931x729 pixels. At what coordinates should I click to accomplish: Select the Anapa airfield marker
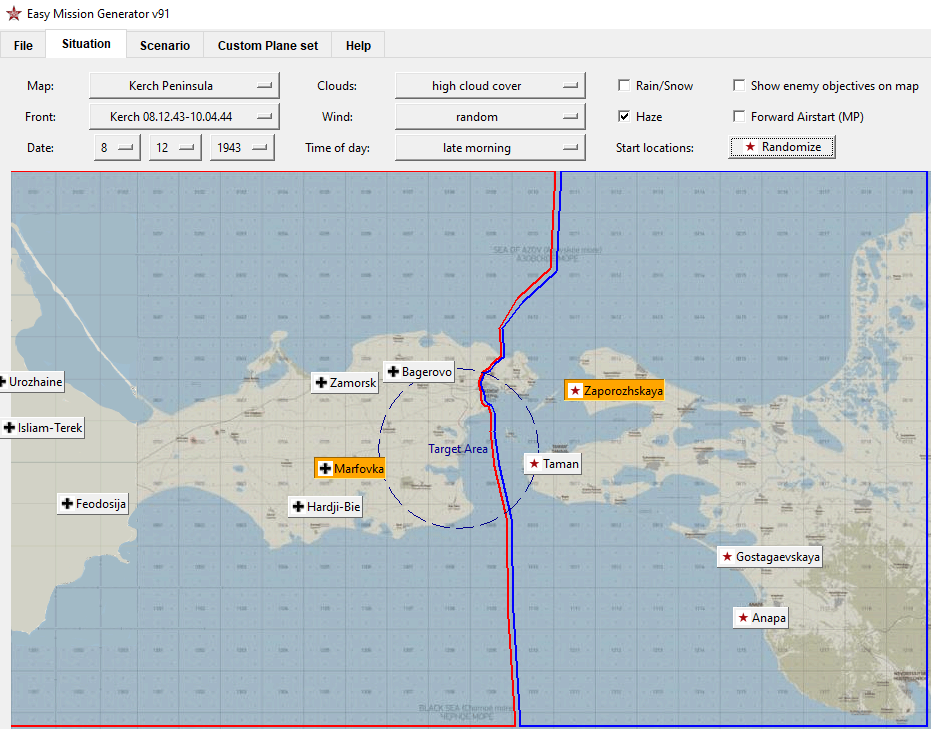761,617
